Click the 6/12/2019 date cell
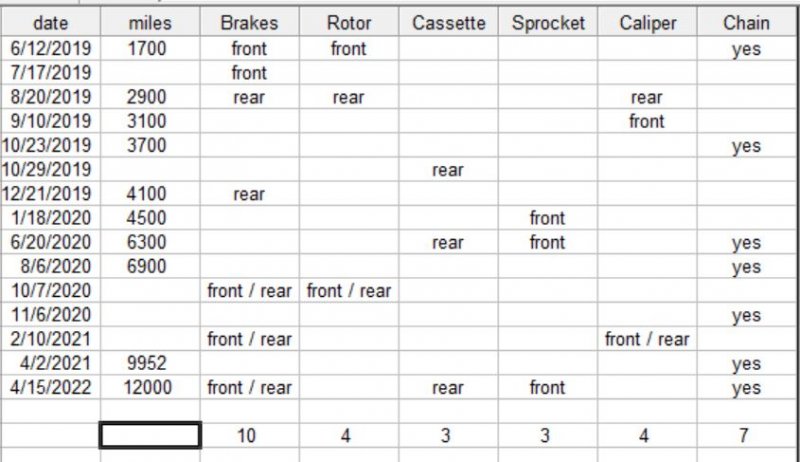 coord(50,48)
